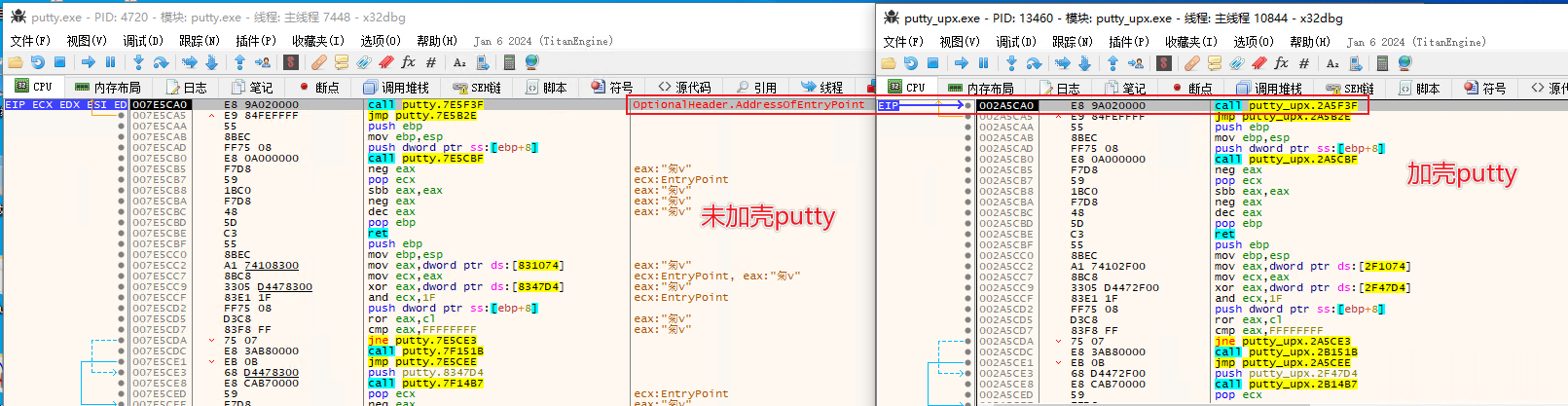This screenshot has width=1568, height=406.
Task: Click the bookmarks icon in putty_upx.exe window
Action: [1259, 63]
